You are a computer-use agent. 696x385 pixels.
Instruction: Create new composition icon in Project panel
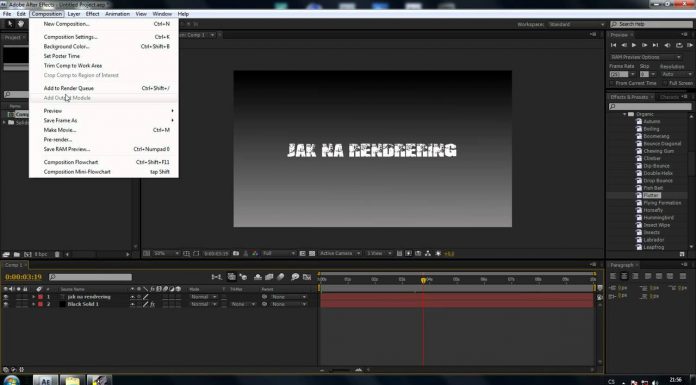tap(28, 254)
